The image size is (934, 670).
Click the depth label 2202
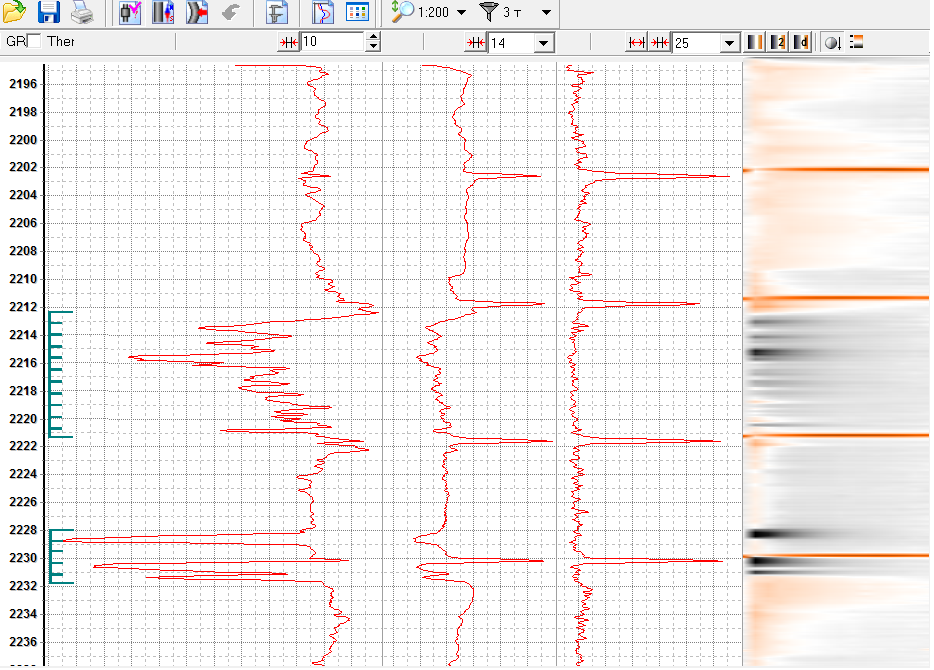(23, 167)
